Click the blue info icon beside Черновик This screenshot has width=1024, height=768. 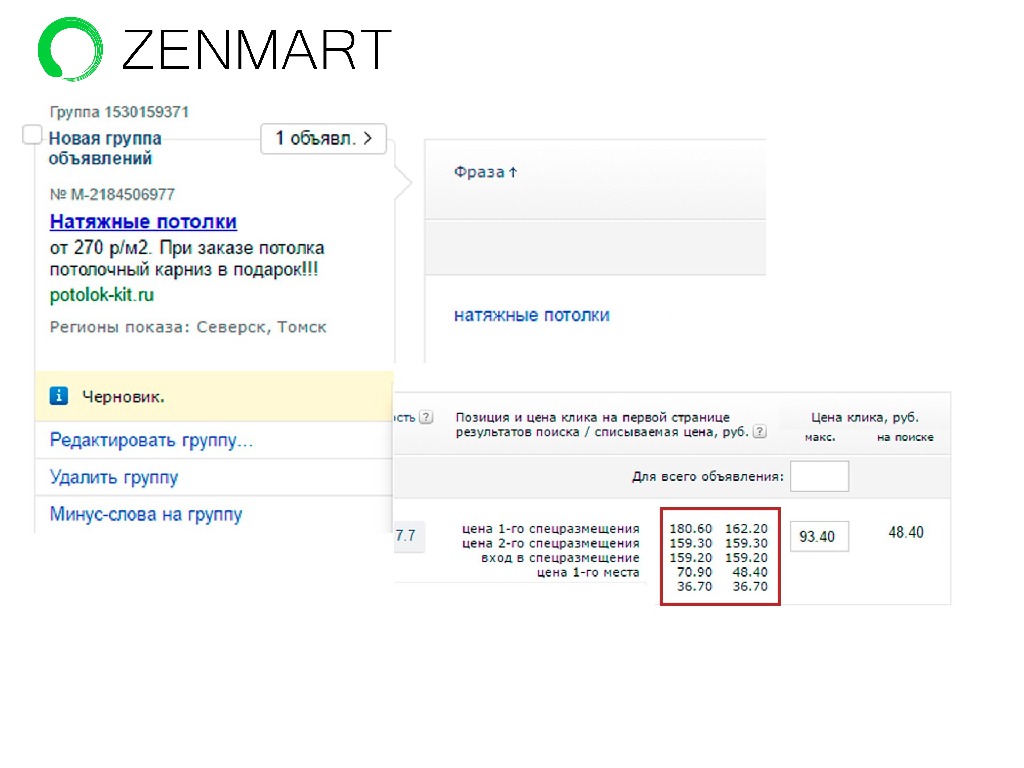click(x=59, y=396)
